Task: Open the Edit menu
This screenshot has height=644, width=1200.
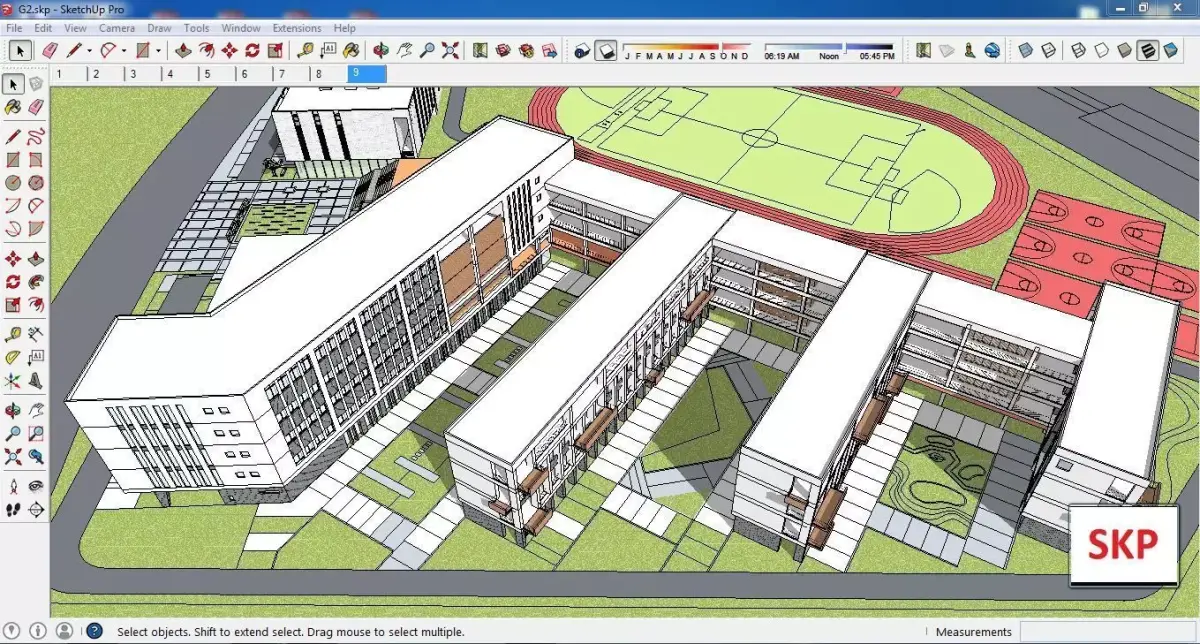Action: pyautogui.click(x=43, y=28)
